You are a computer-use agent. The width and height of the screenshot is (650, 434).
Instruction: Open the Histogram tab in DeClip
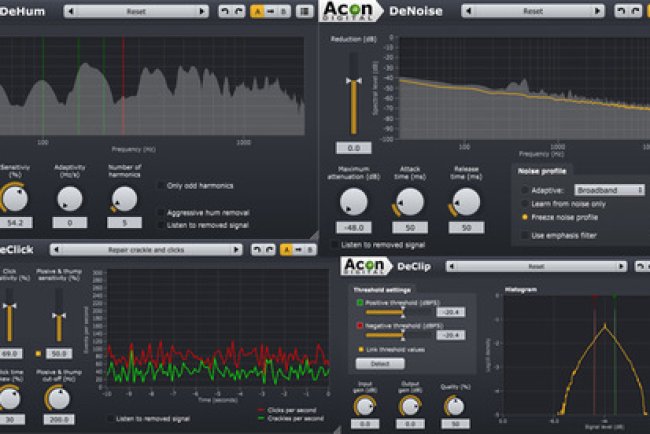pos(521,290)
